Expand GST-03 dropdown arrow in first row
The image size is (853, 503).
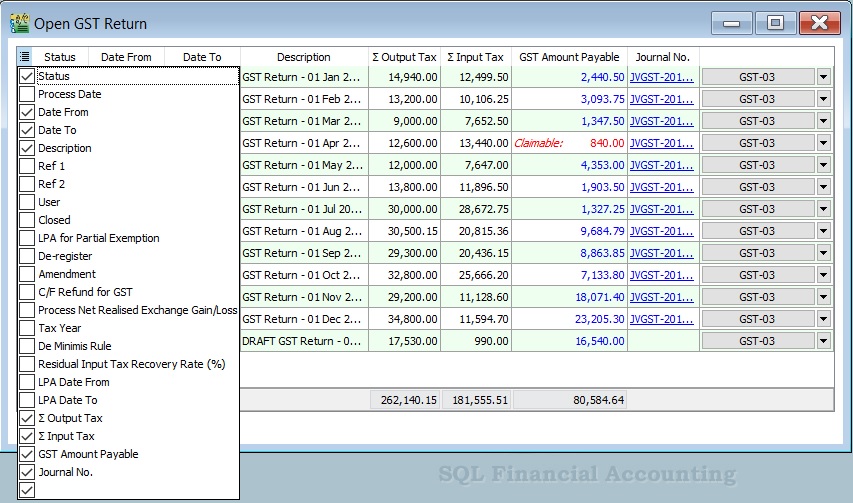tap(824, 77)
